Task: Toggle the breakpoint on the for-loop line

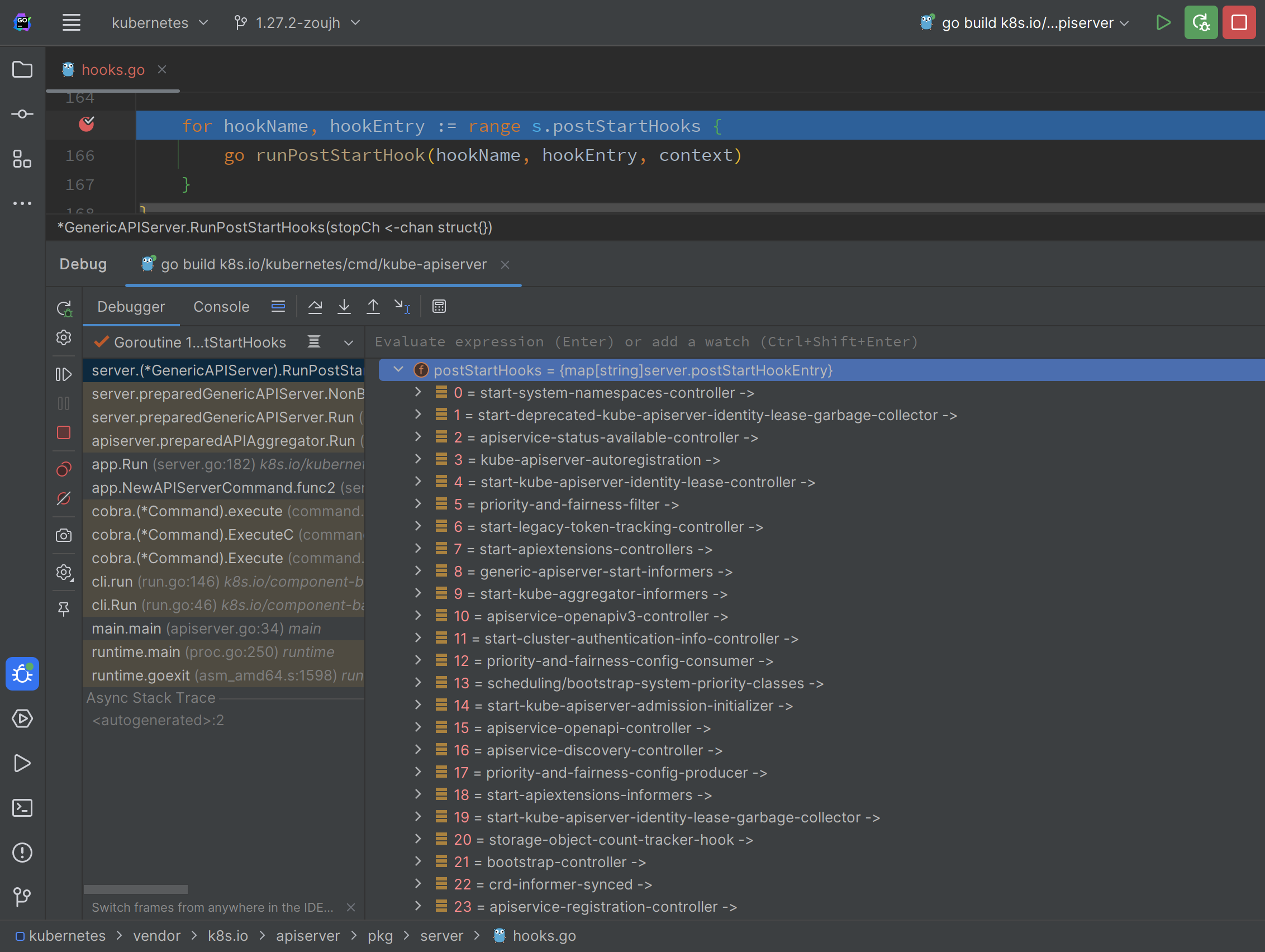Action: tap(87, 124)
